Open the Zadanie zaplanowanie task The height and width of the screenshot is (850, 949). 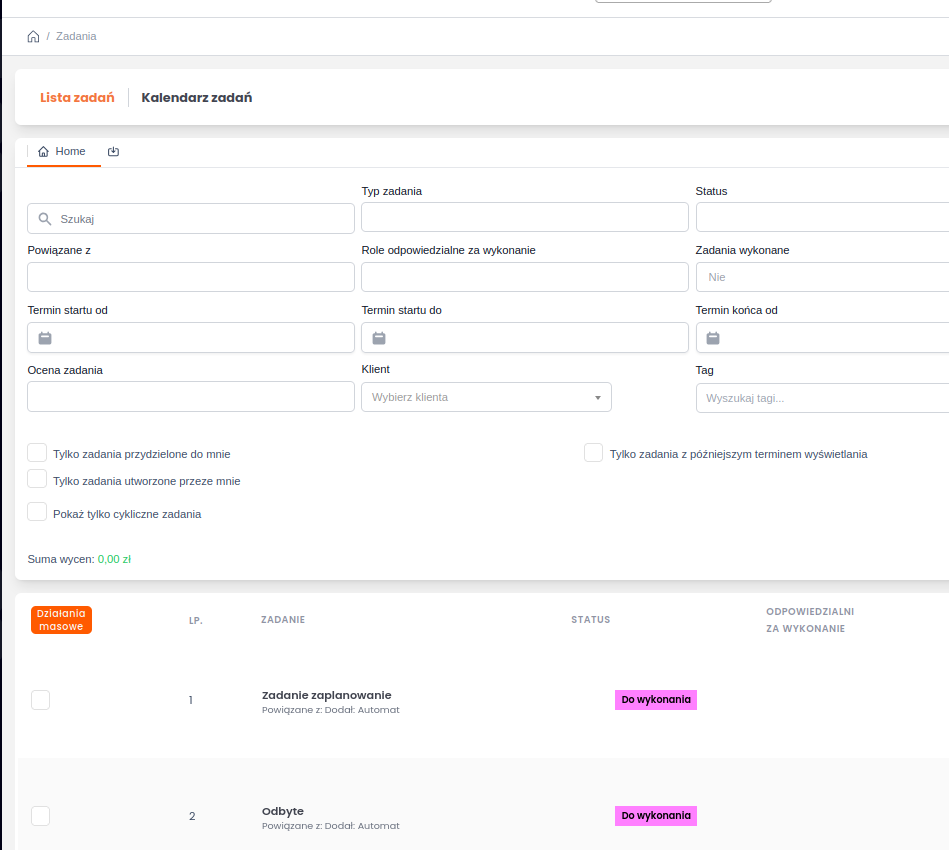coord(326,695)
